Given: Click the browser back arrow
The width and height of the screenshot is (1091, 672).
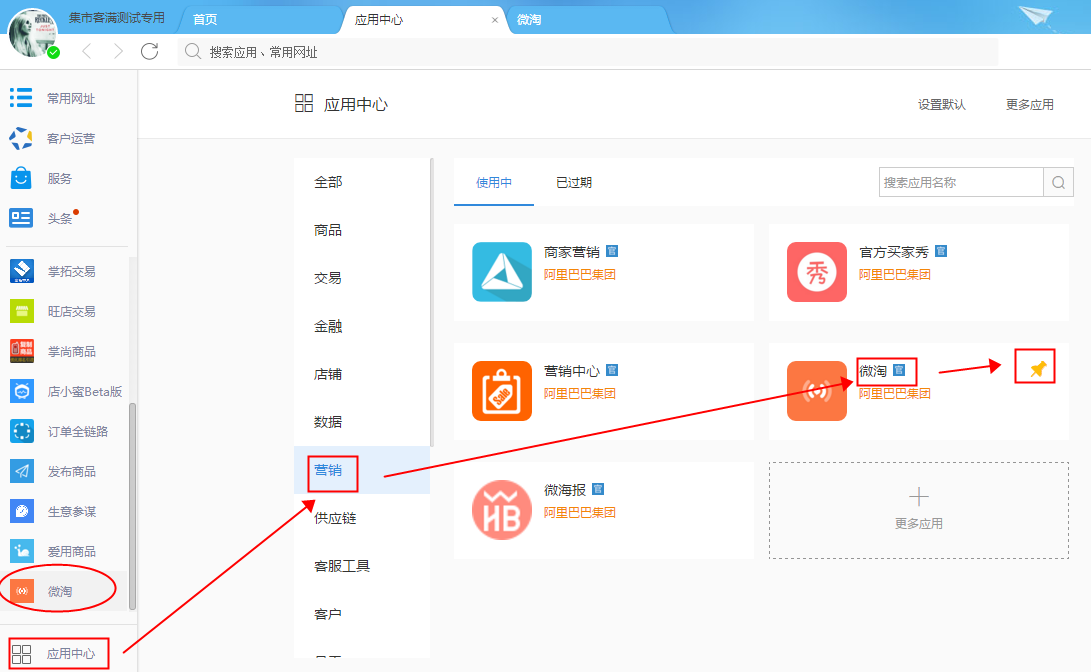Looking at the screenshot, I should pyautogui.click(x=87, y=51).
